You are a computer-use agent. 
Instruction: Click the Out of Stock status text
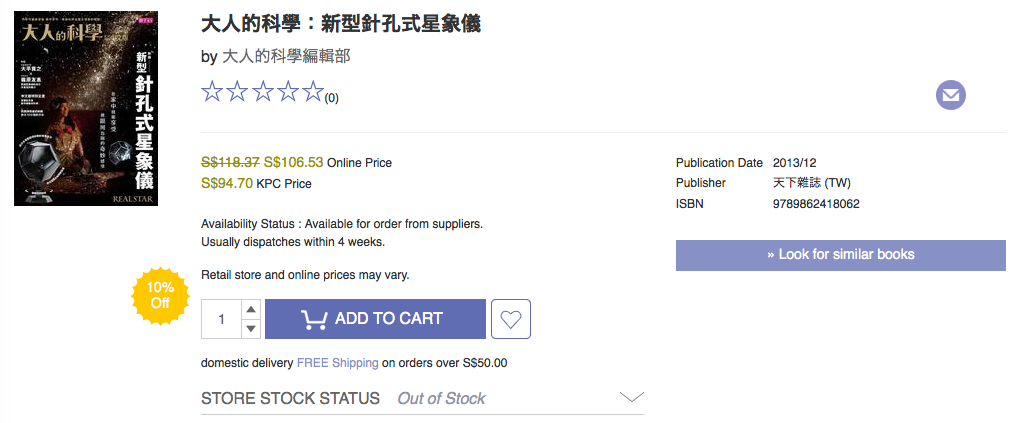point(441,398)
